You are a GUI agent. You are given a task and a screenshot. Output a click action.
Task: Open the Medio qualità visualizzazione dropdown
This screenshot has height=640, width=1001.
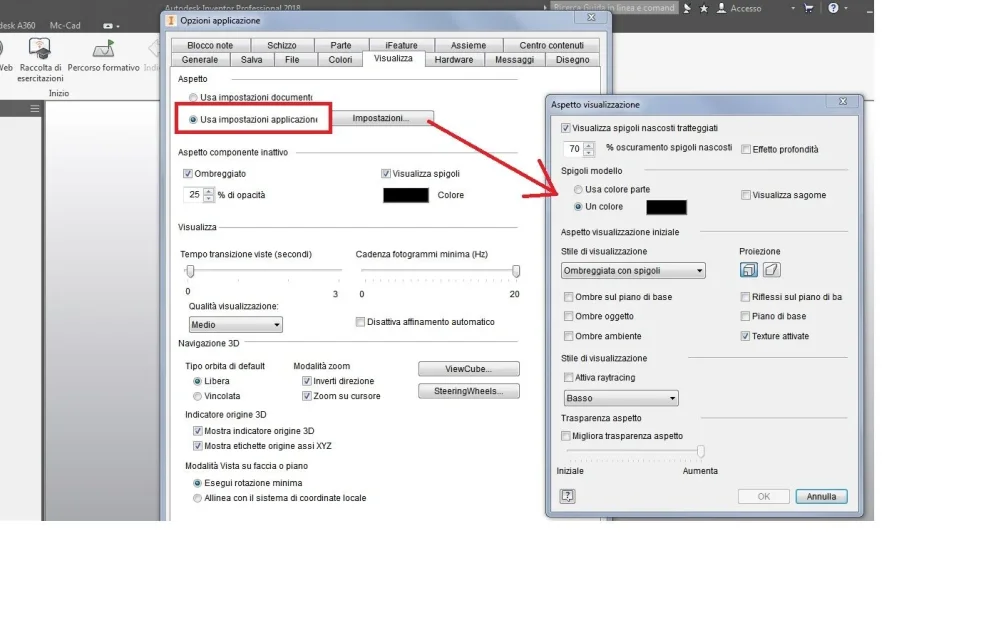(x=235, y=325)
